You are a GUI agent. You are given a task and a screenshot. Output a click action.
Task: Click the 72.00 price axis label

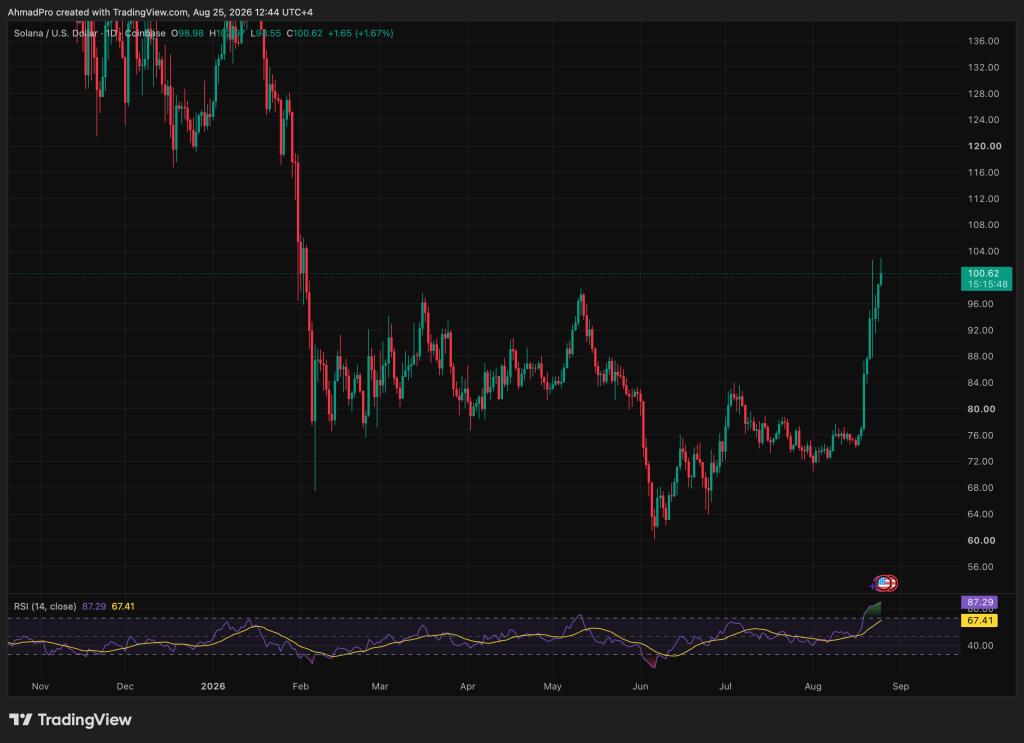pyautogui.click(x=980, y=461)
